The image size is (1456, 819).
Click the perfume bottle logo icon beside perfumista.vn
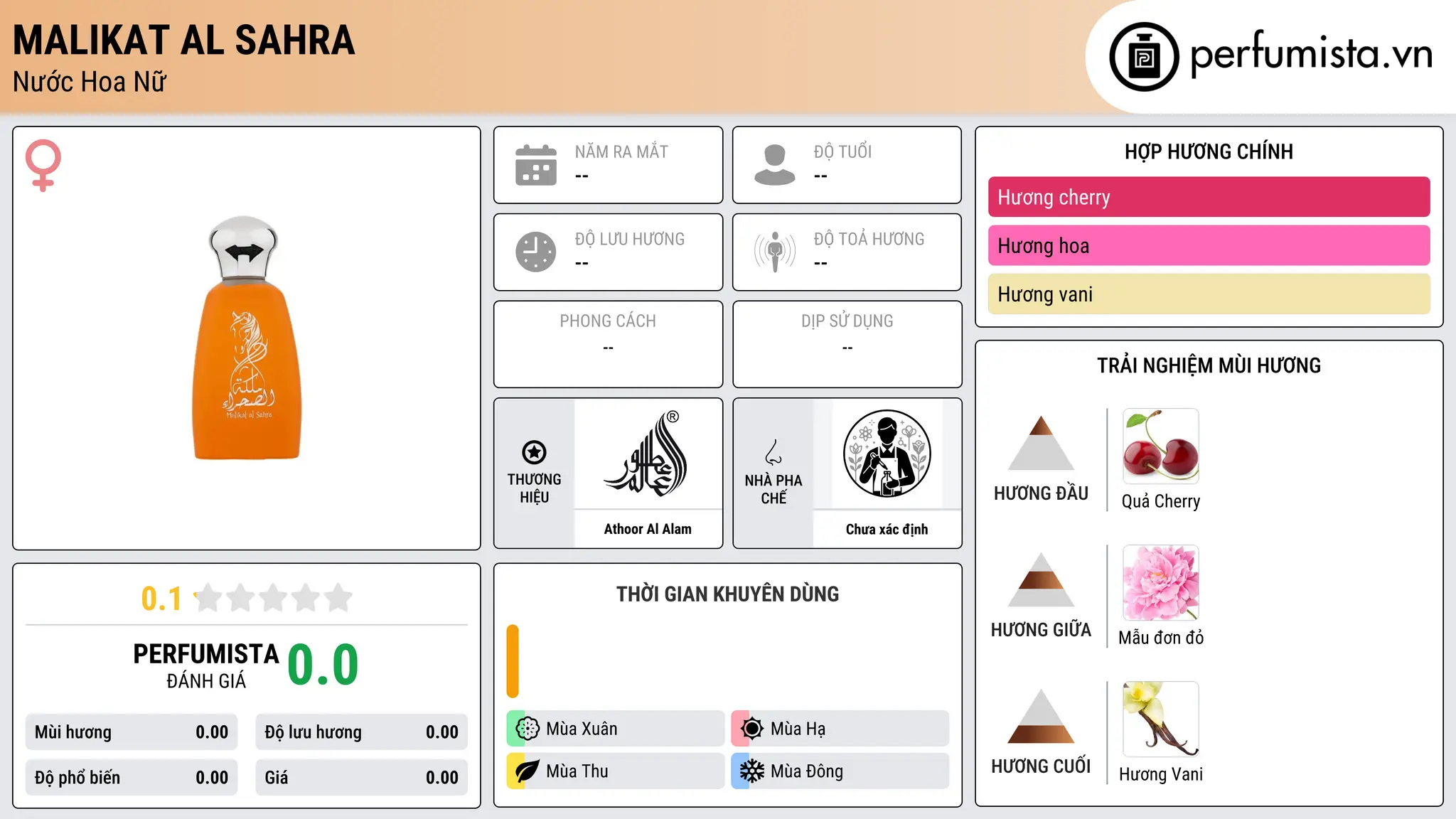[1144, 57]
